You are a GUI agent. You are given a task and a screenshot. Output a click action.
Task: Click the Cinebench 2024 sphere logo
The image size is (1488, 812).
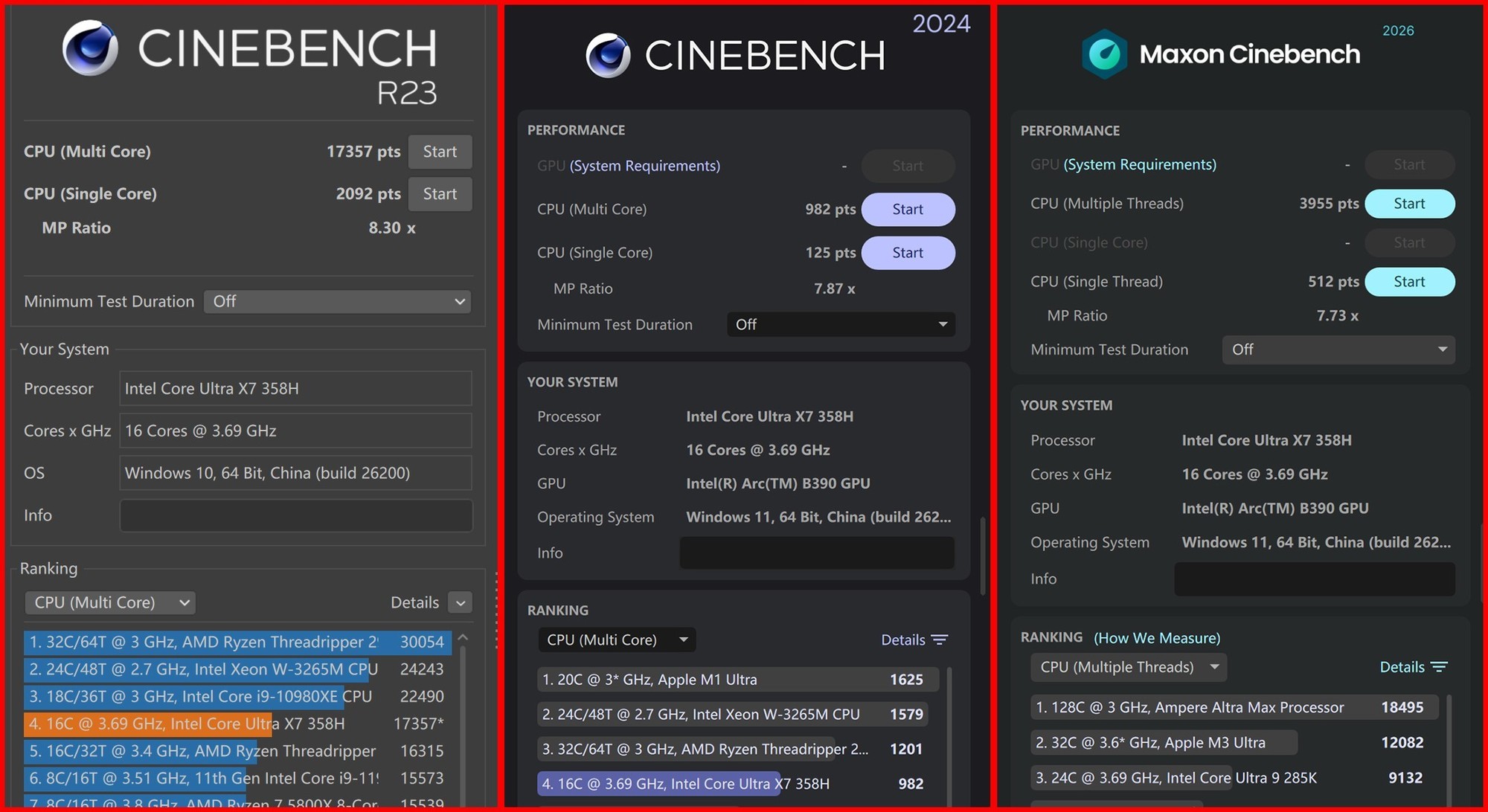tap(607, 55)
